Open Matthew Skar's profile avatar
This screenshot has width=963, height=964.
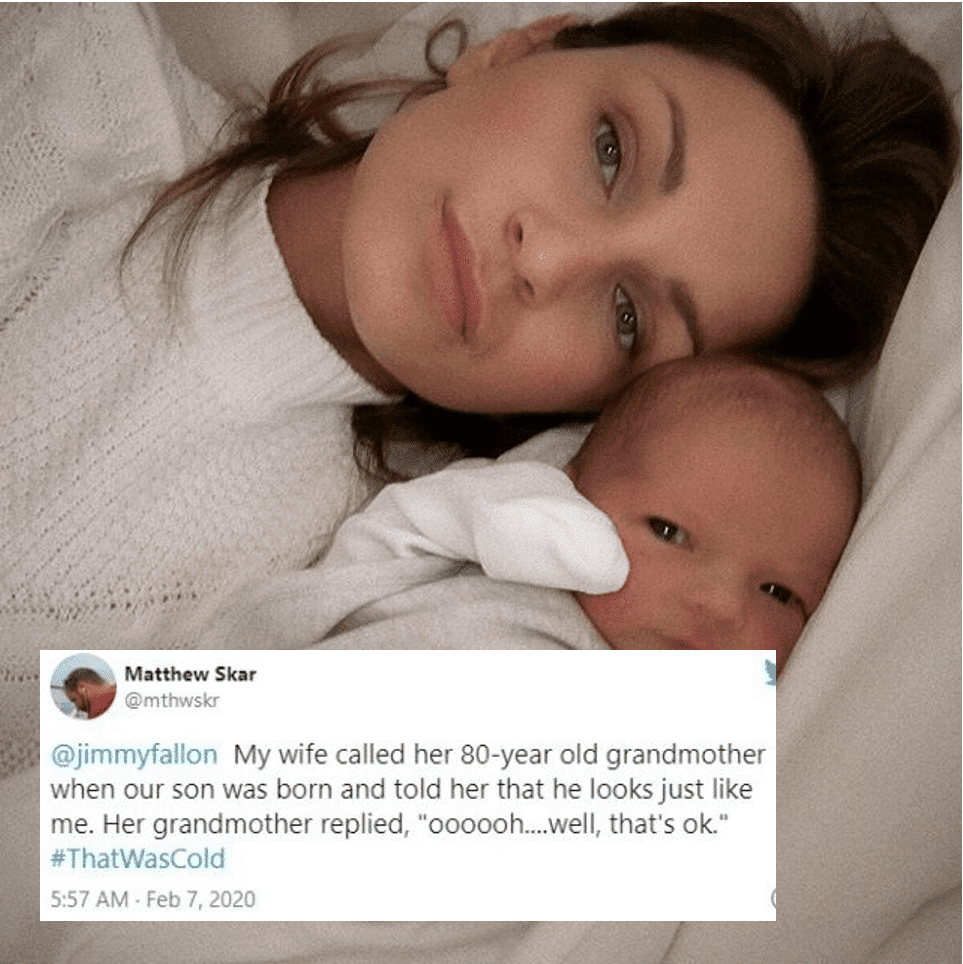click(83, 686)
